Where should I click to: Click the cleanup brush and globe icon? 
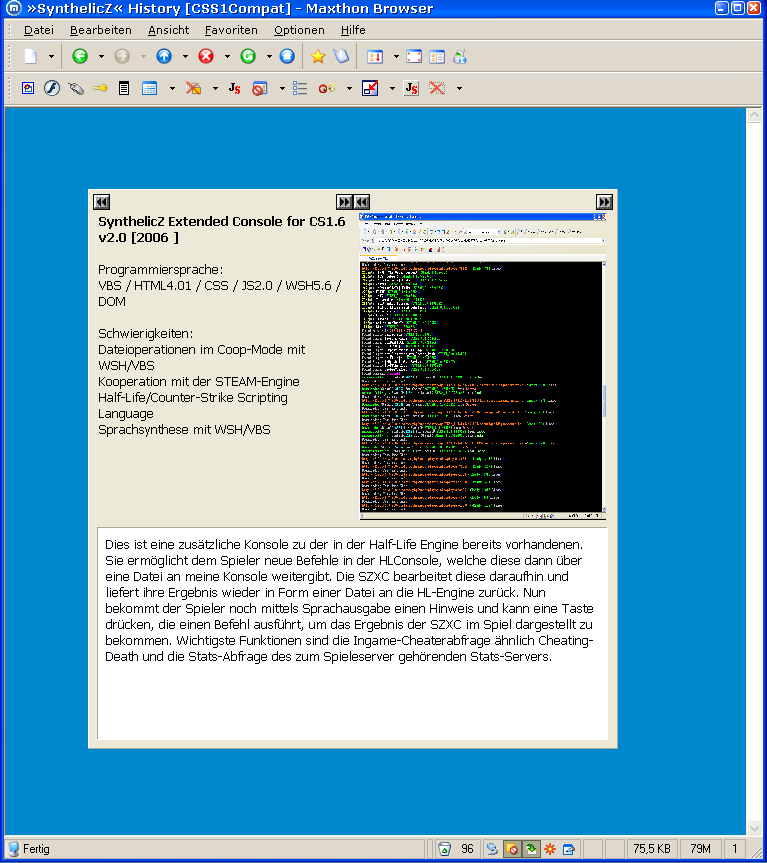pyautogui.click(x=459, y=56)
